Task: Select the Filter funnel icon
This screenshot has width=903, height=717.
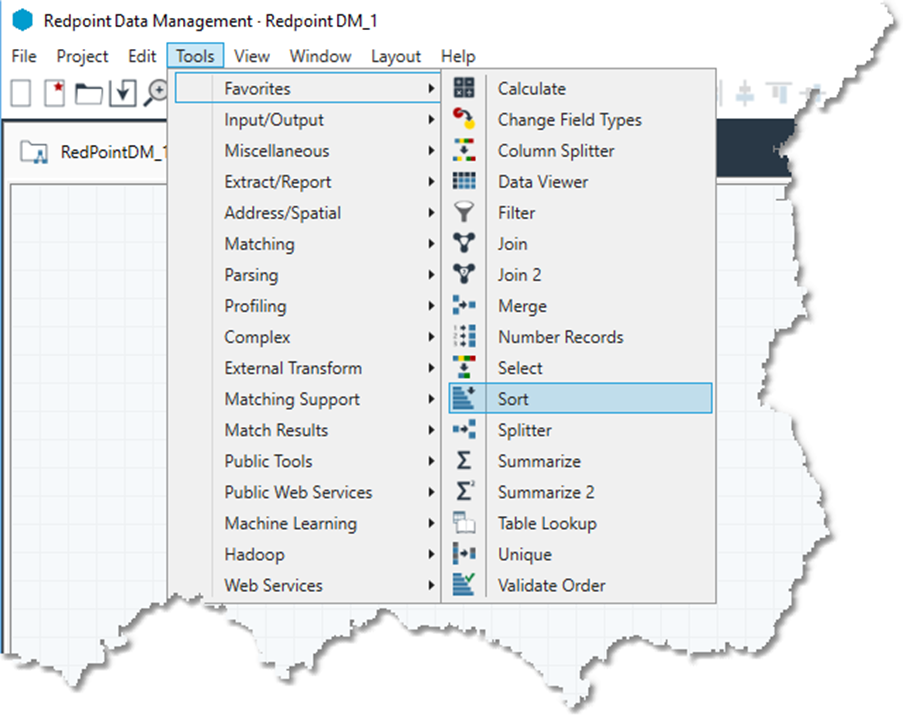Action: click(463, 212)
